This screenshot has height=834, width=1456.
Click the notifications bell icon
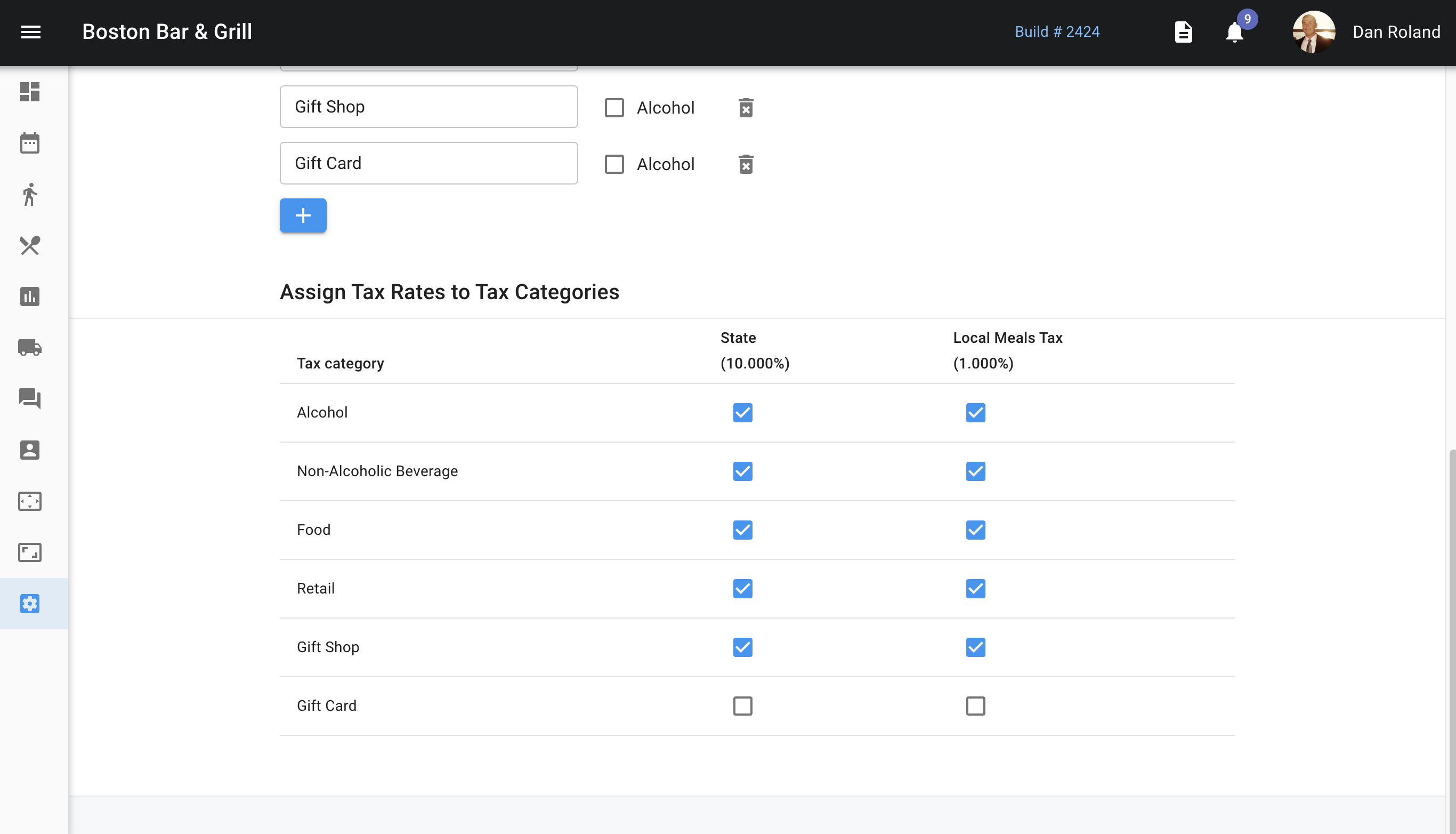pyautogui.click(x=1234, y=32)
